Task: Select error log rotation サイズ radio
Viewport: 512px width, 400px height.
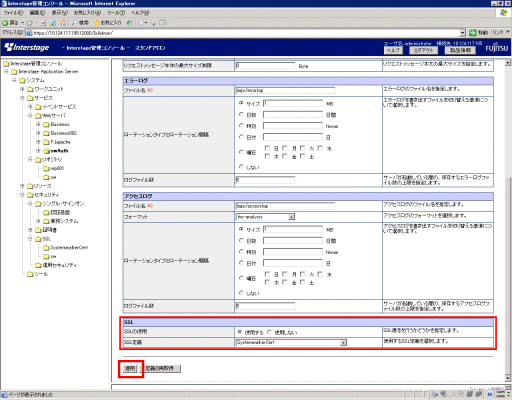Action: point(241,103)
